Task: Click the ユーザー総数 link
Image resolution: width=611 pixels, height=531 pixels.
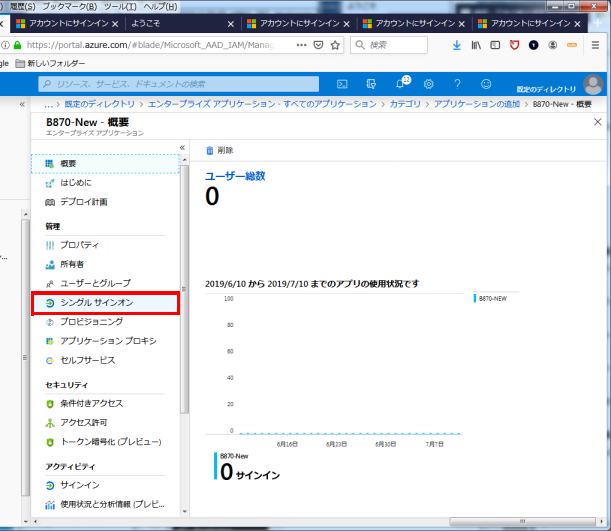Action: coord(235,176)
